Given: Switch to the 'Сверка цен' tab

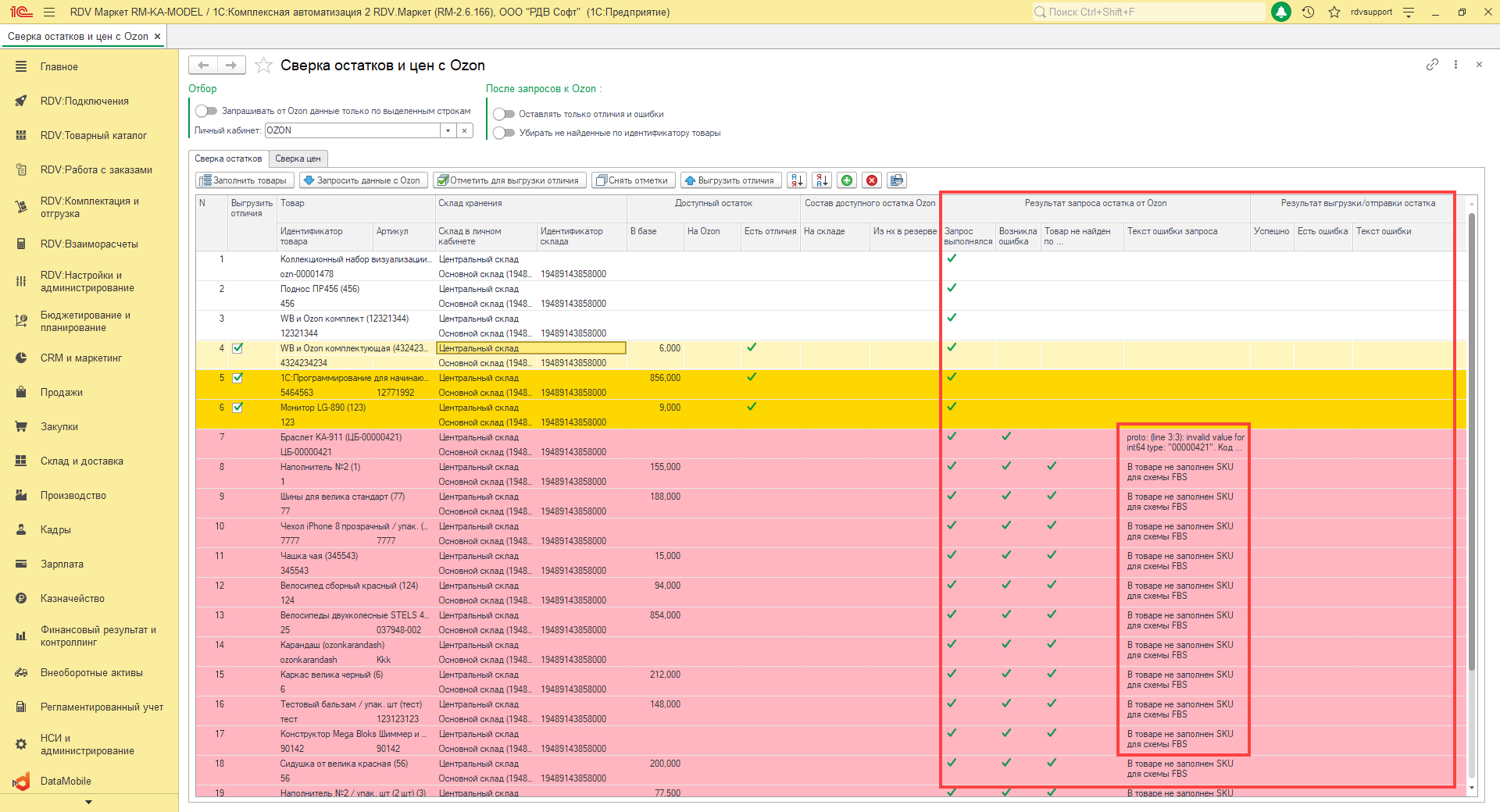Looking at the screenshot, I should tap(298, 158).
